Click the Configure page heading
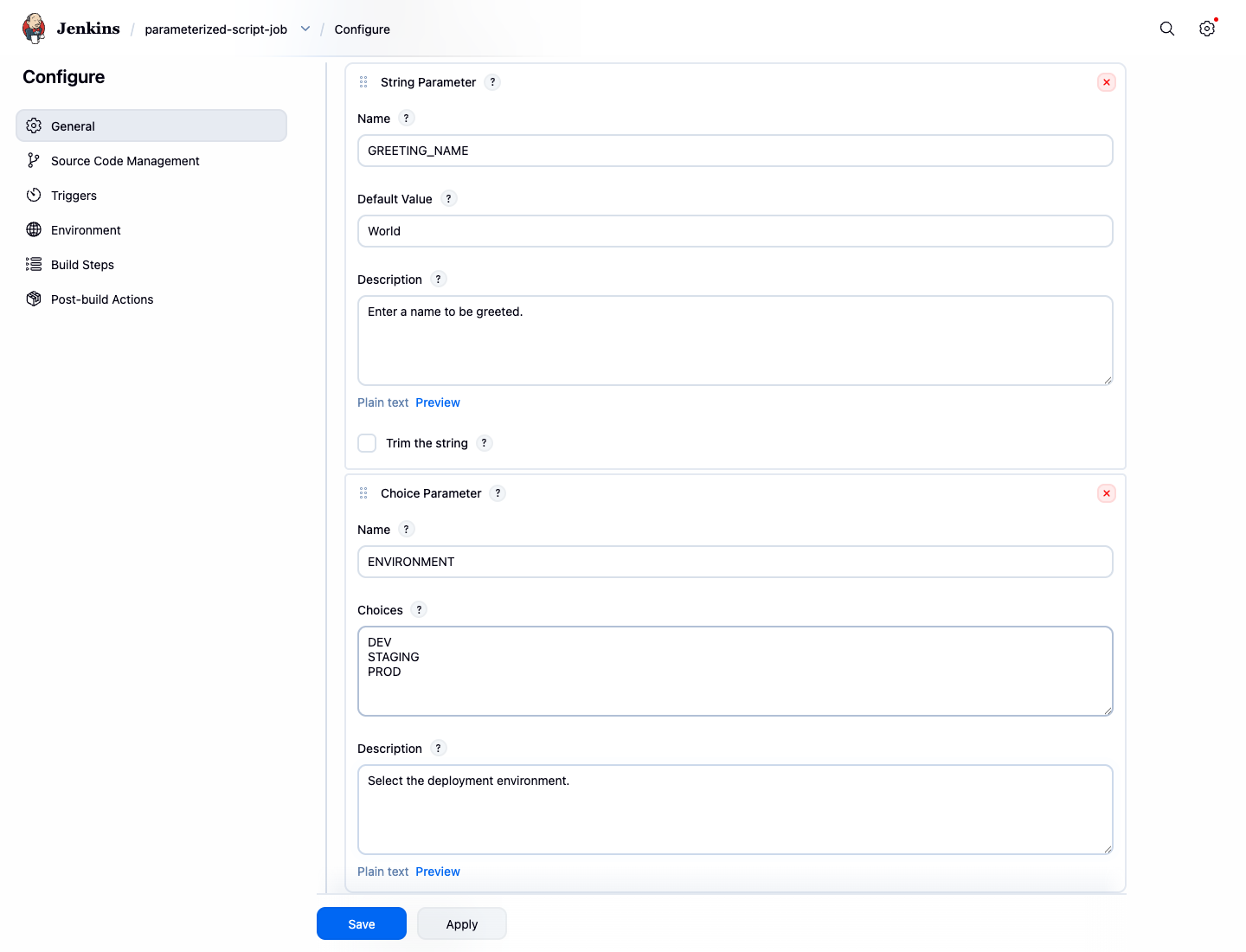 (64, 77)
